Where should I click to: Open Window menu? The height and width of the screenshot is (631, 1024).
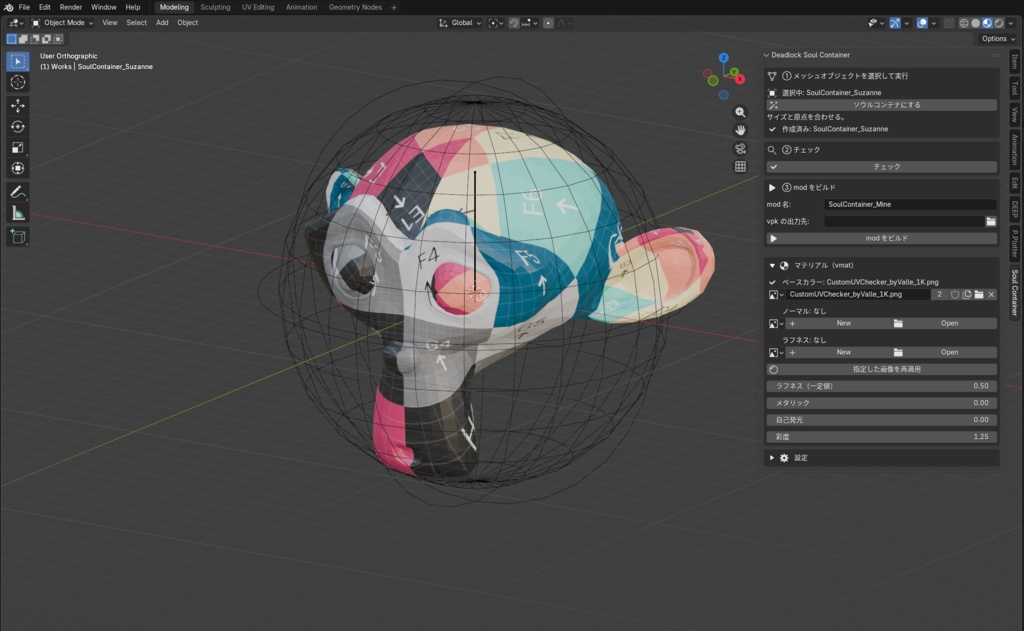103,7
